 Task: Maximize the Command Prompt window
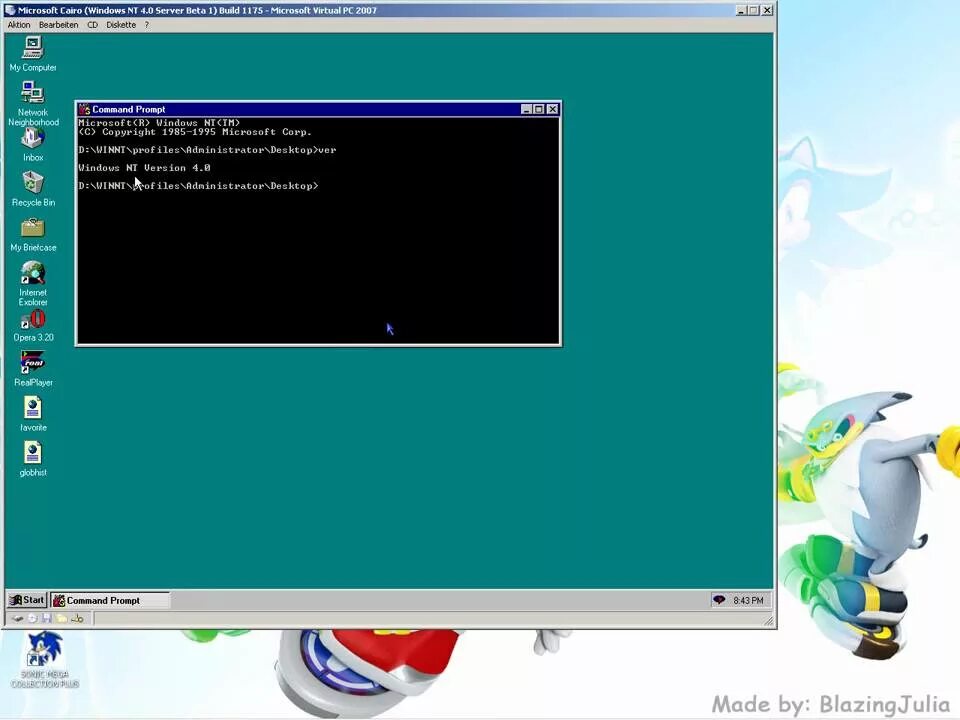(539, 110)
